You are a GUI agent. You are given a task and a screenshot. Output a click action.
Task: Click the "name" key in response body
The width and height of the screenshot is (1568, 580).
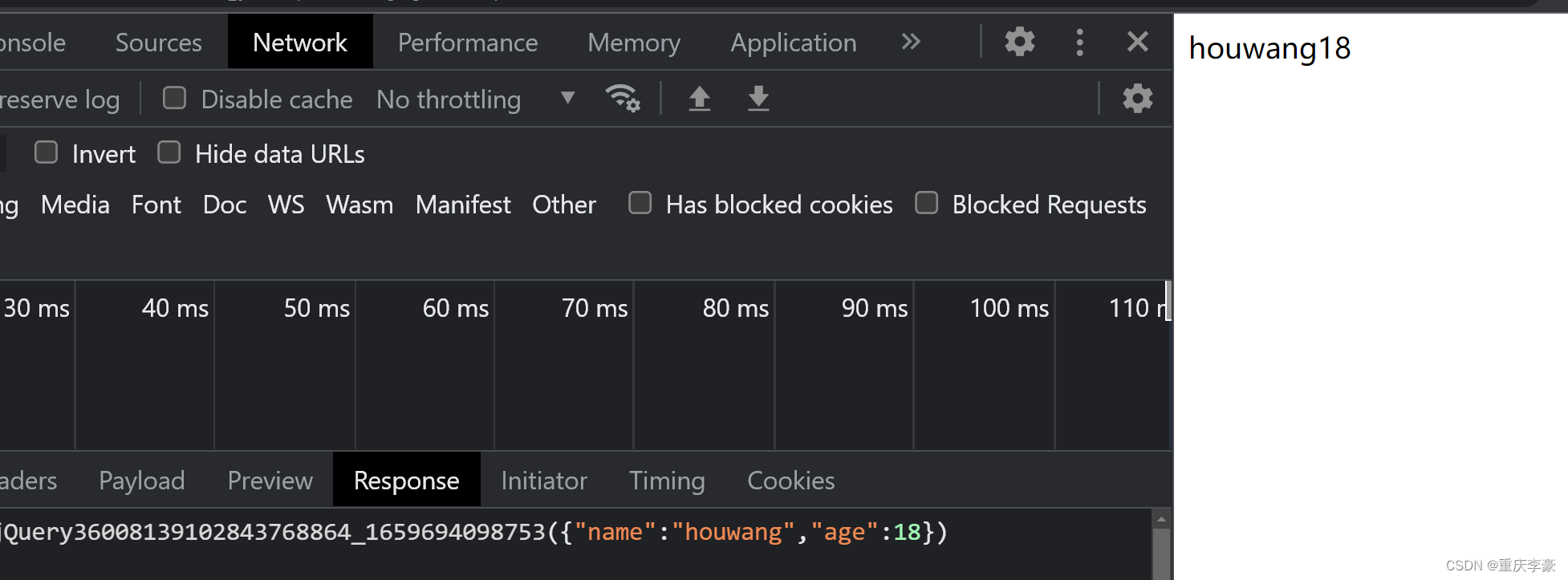615,532
